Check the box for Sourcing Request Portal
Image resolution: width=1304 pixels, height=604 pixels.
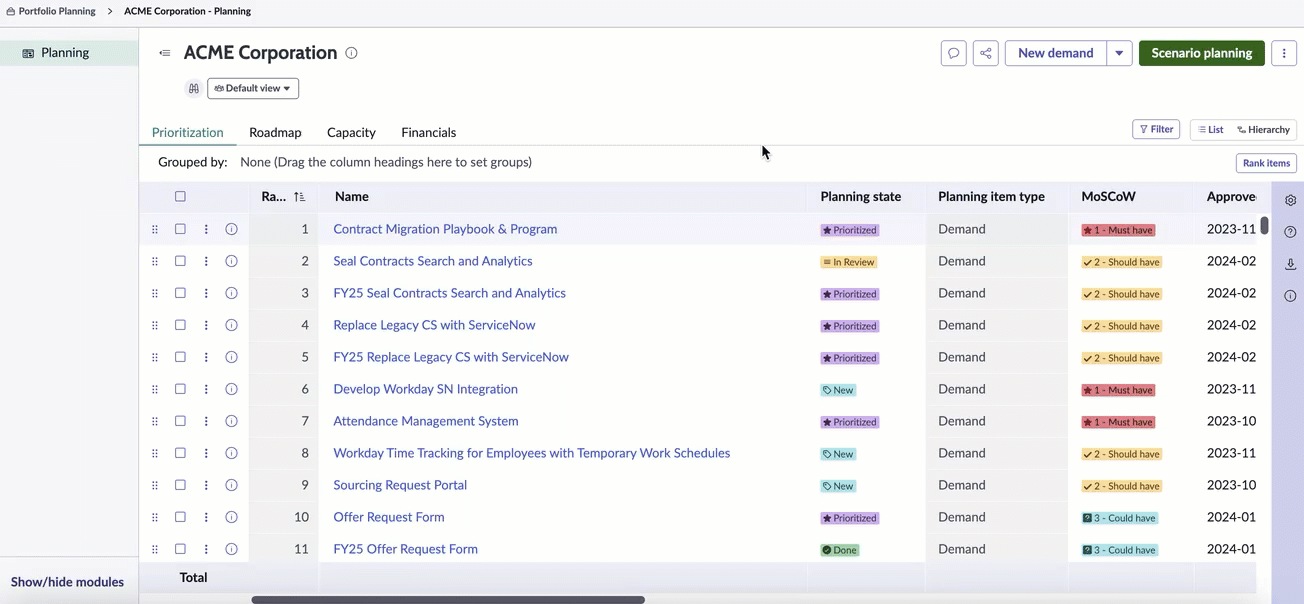click(180, 485)
